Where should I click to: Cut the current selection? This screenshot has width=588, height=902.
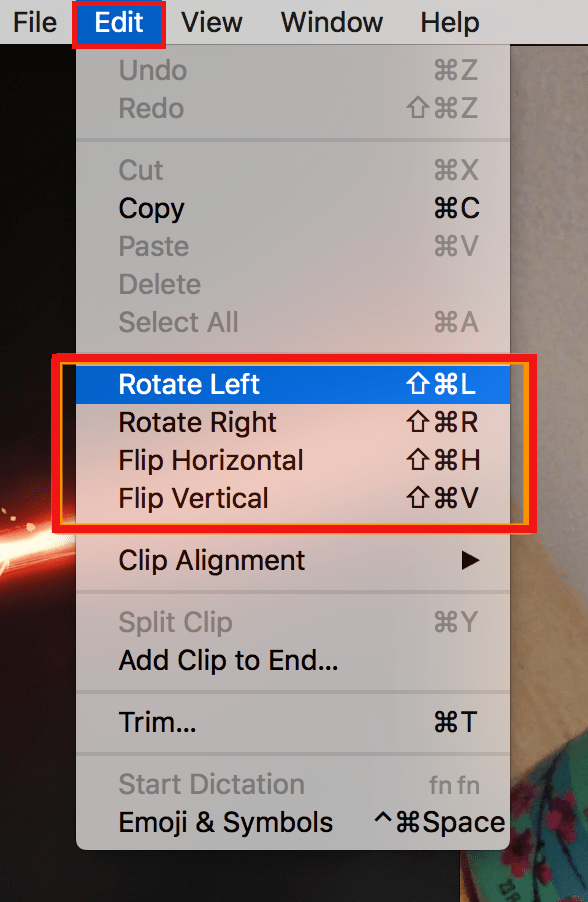pyautogui.click(x=139, y=170)
